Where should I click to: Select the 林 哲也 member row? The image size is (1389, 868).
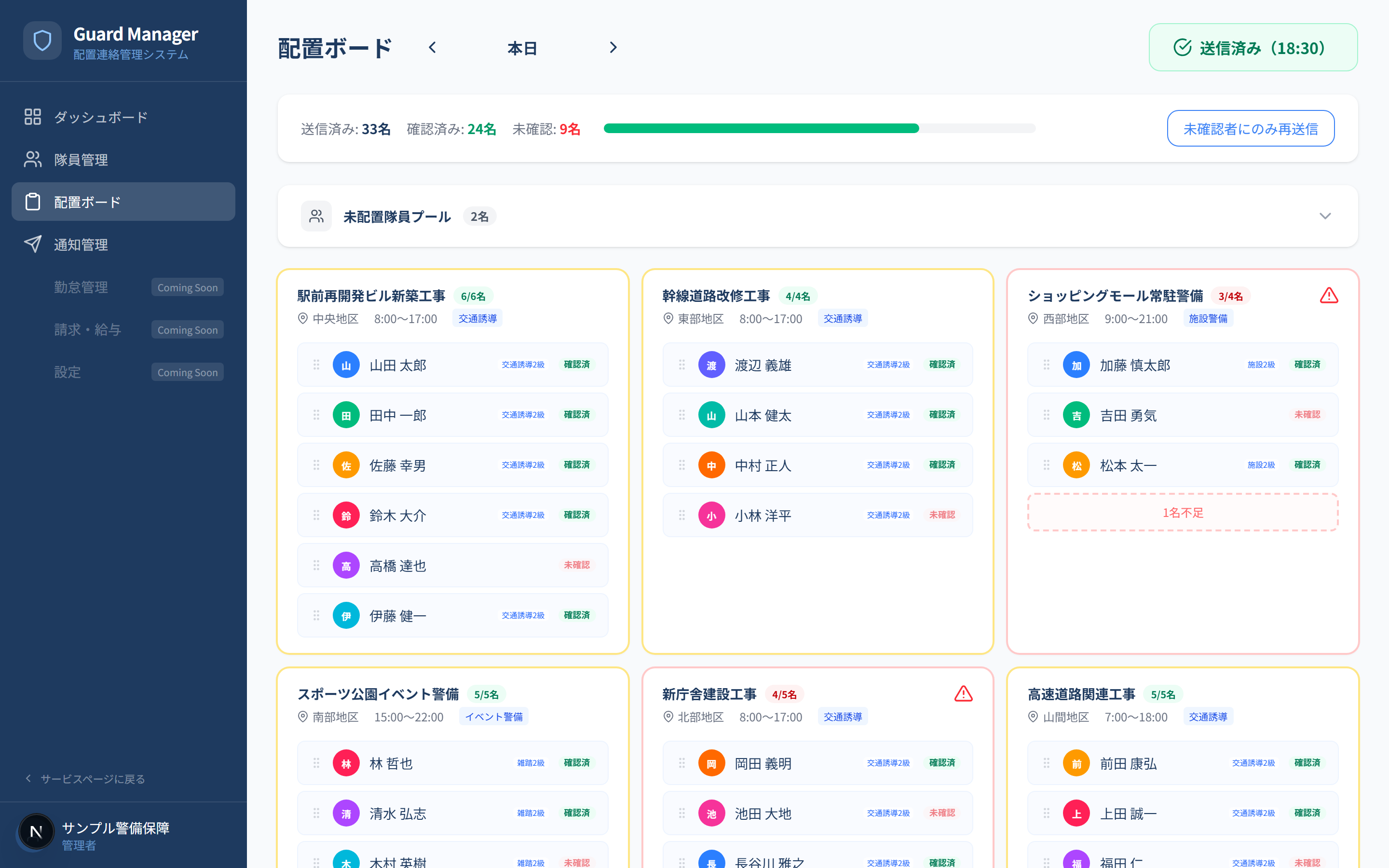452,763
